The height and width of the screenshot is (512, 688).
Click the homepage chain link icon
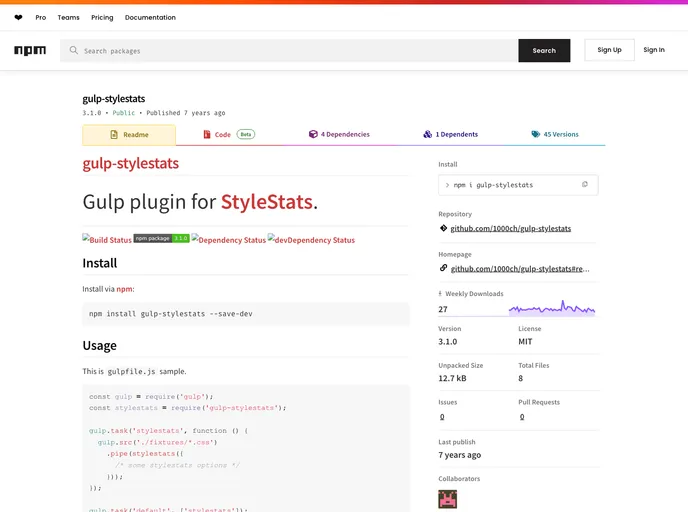[x=443, y=268]
